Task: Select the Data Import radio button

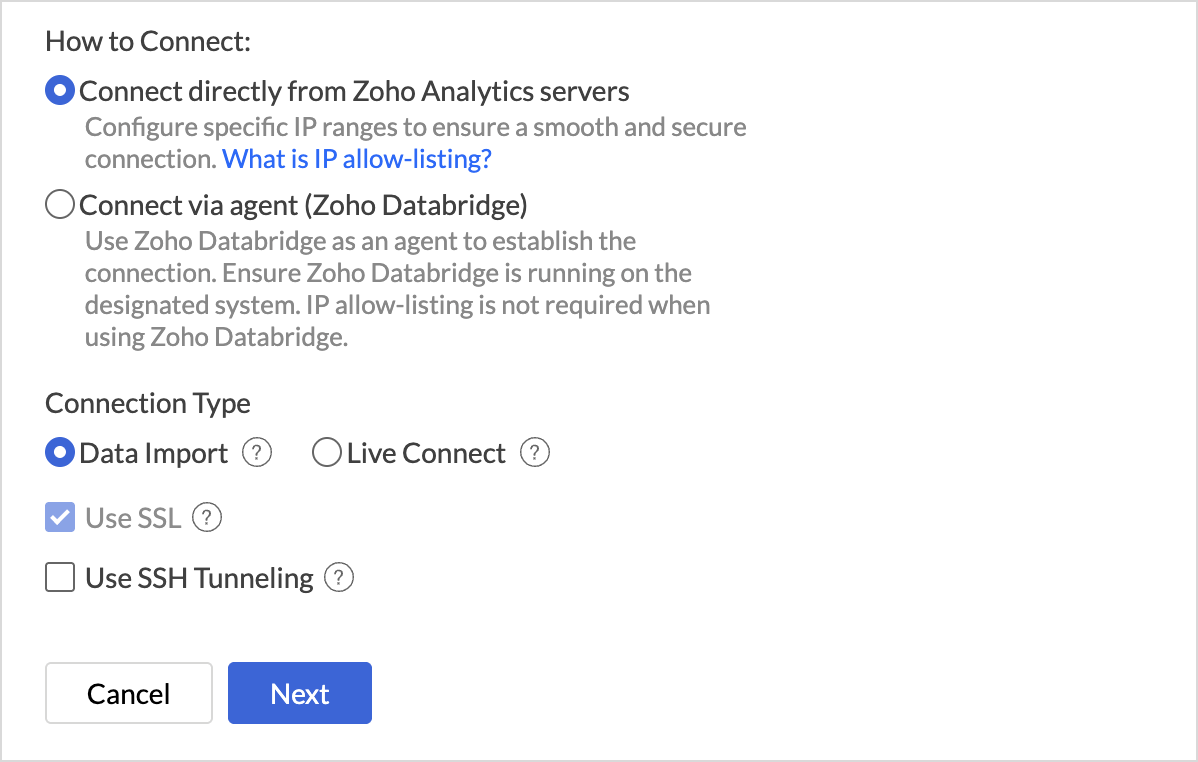Action: coord(60,453)
